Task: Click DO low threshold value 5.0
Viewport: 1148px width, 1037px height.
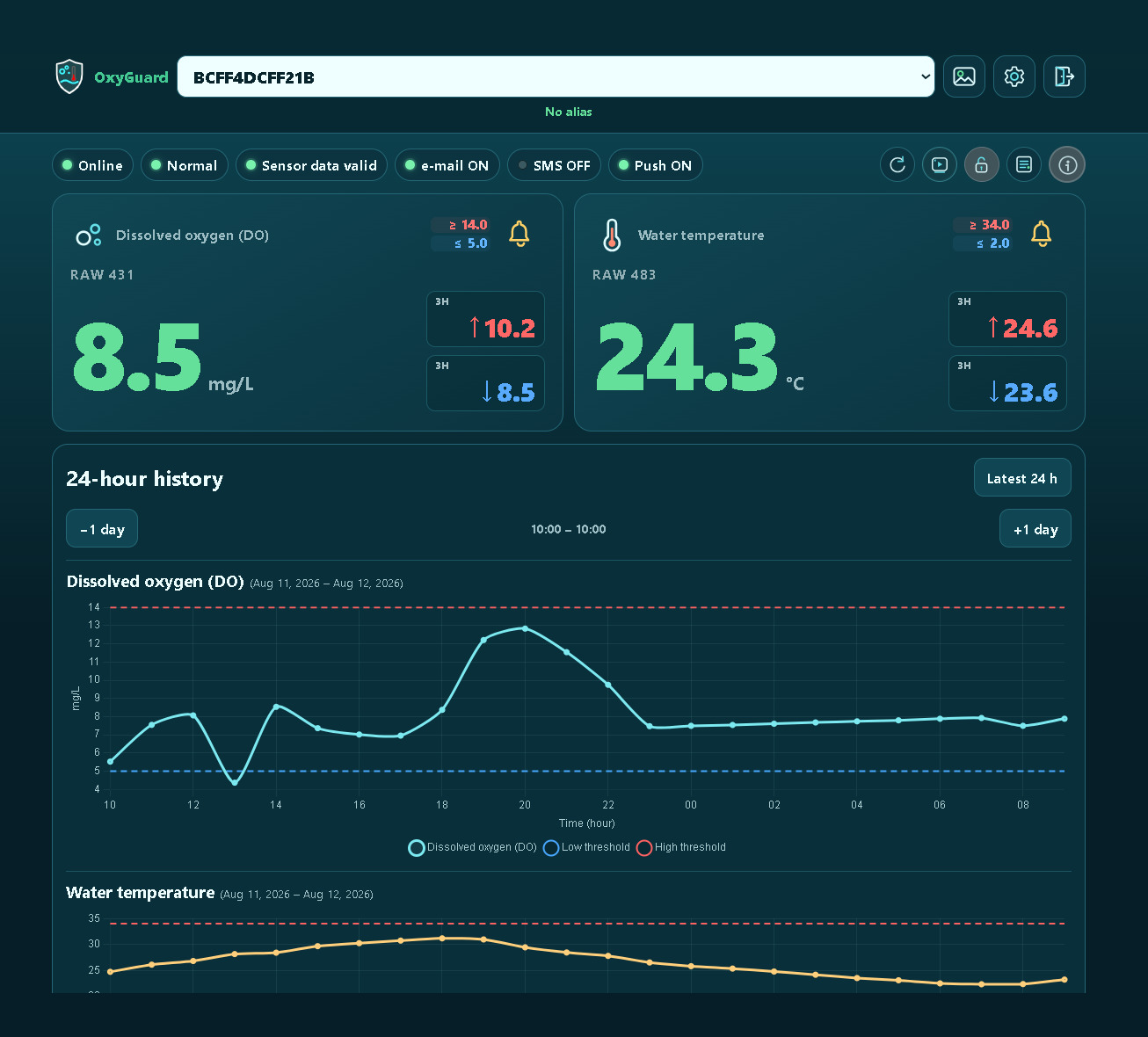Action: (461, 243)
